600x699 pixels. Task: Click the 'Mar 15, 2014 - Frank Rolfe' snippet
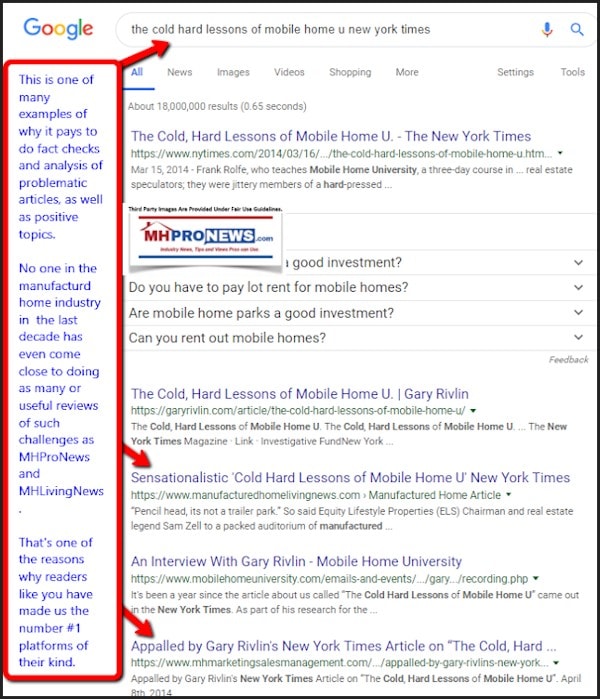(x=351, y=177)
